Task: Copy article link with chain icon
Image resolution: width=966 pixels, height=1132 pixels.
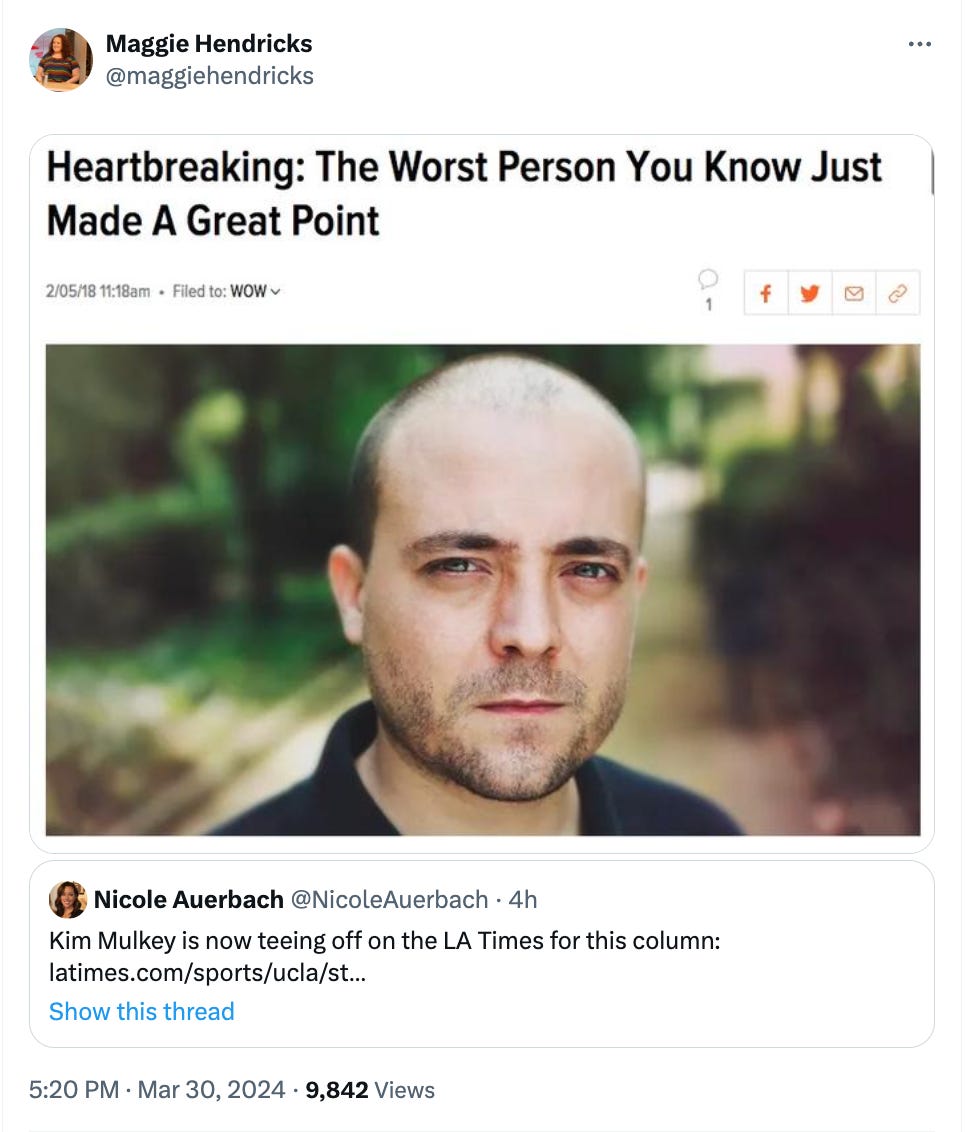Action: 897,293
